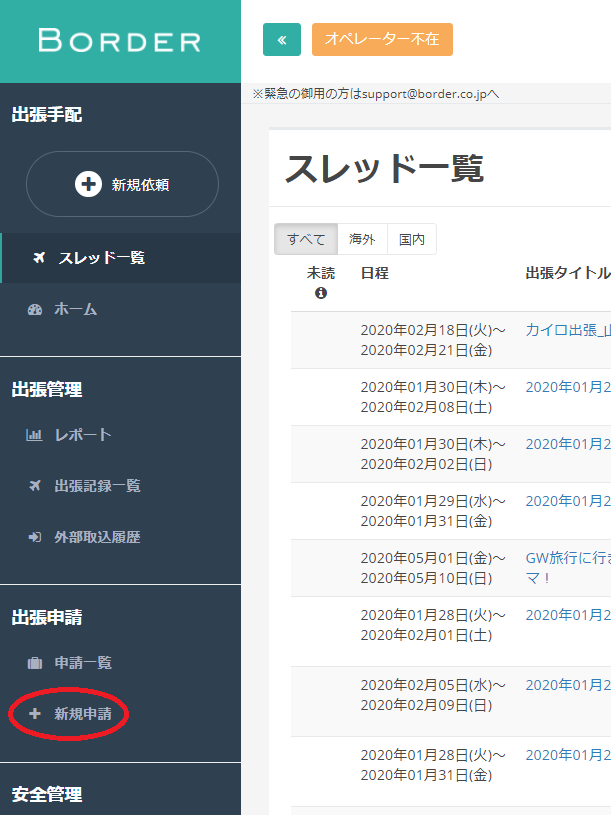Open 出張記録一覧 in the sidebar
Screen dimensions: 611x815
97,486
